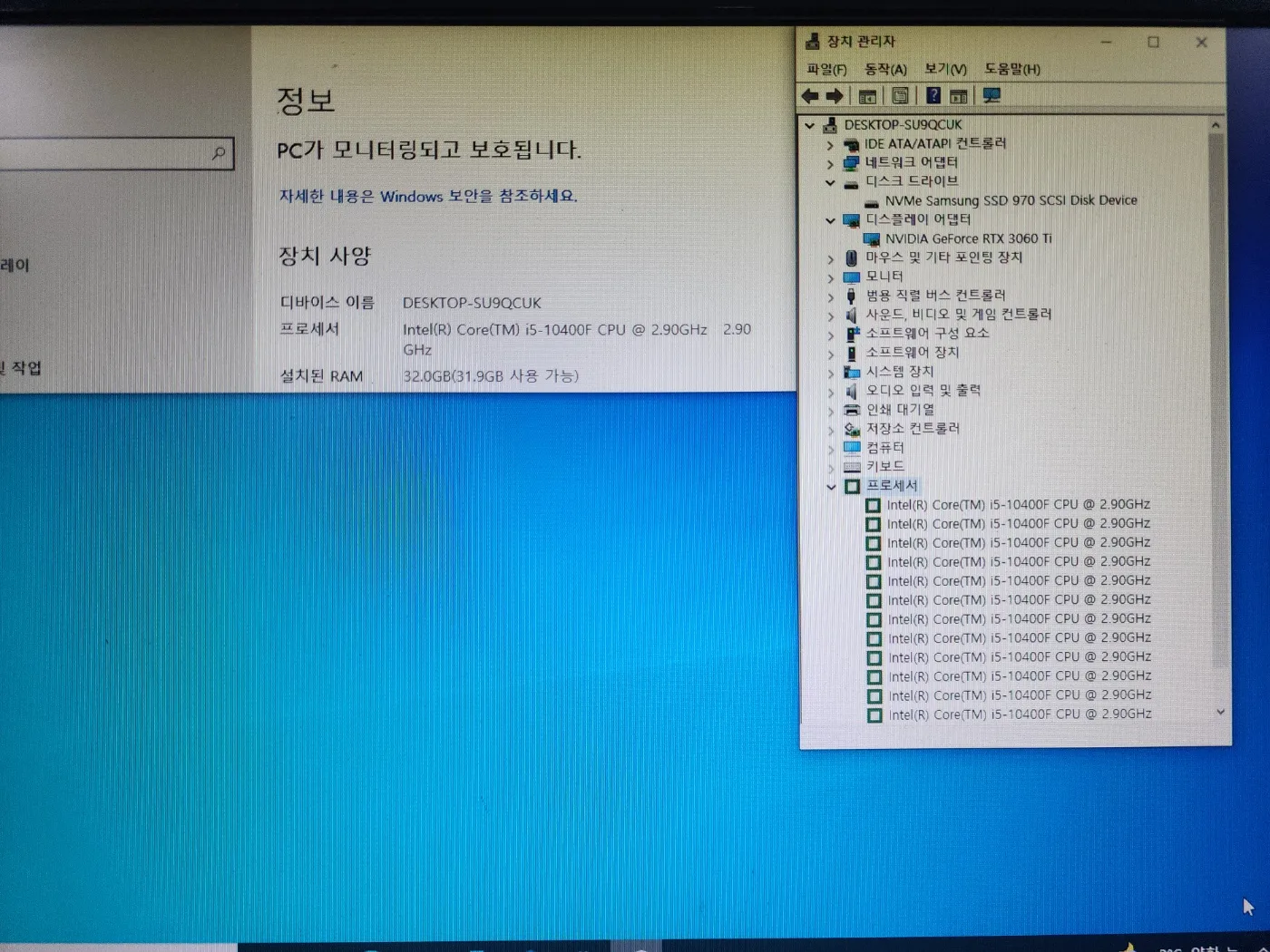
Task: Click the 디스크 드라이브 category icon
Action: (x=851, y=183)
